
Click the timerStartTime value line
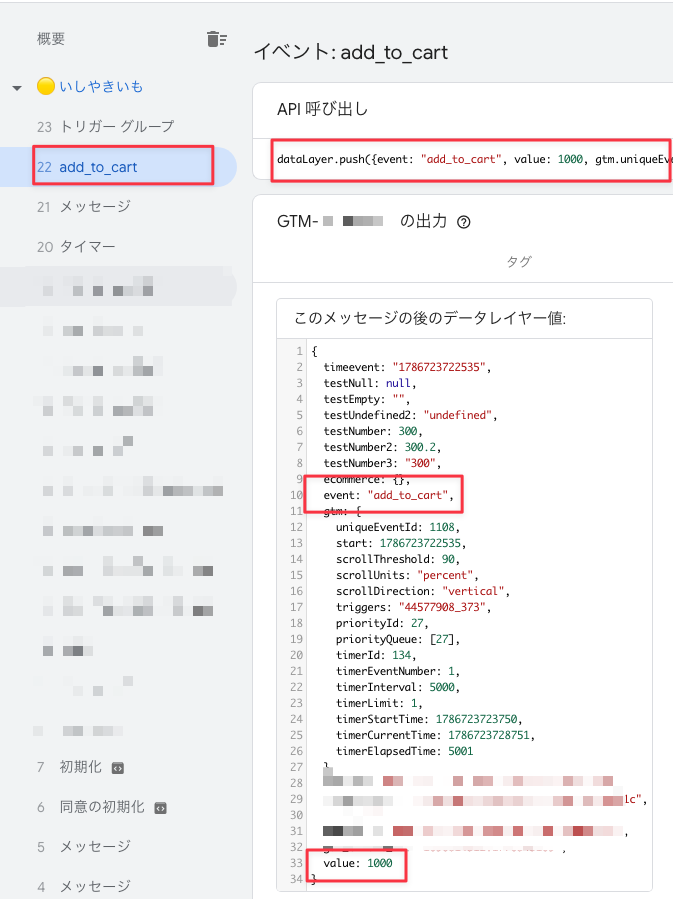(x=429, y=720)
